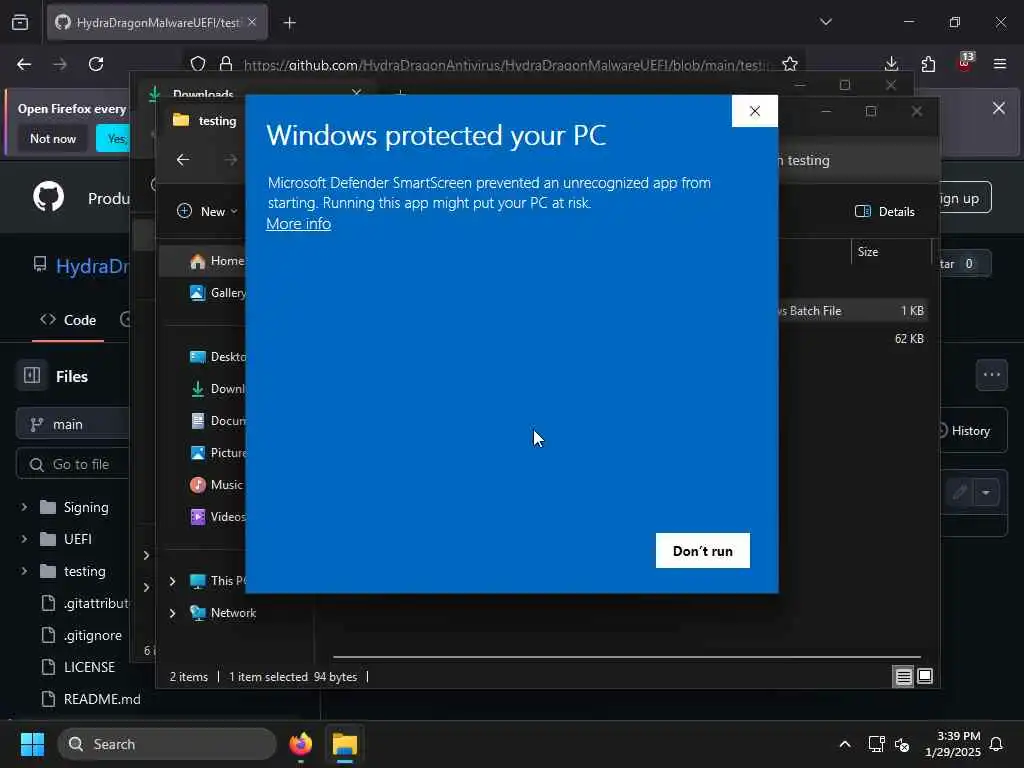1024x768 pixels.
Task: Open the notifications bell icon
Action: click(x=997, y=744)
